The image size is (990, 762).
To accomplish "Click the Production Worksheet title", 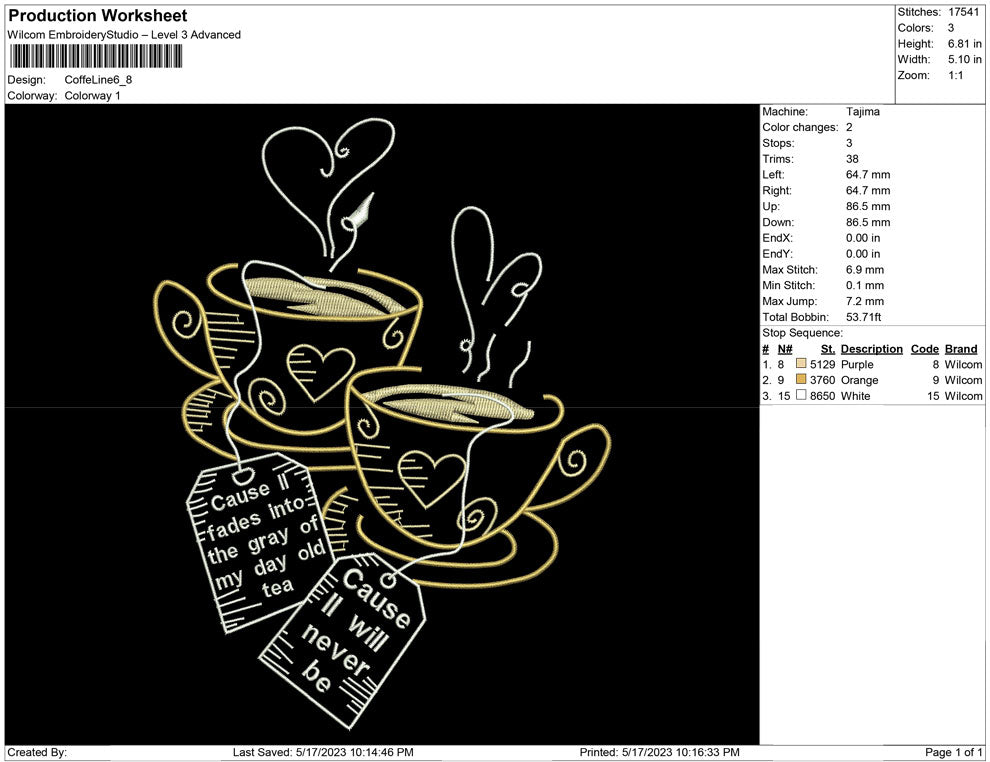I will 98,16.
